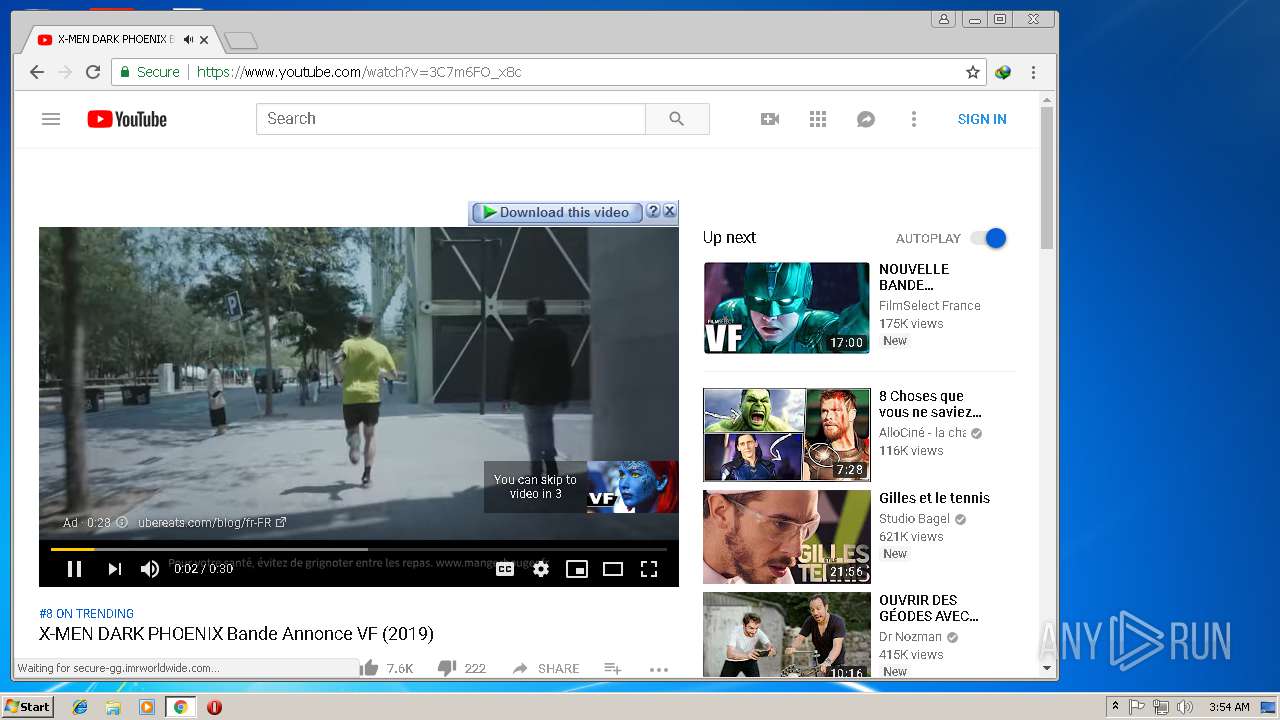This screenshot has height=720, width=1280.
Task: Switch to theater mode
Action: 613,569
